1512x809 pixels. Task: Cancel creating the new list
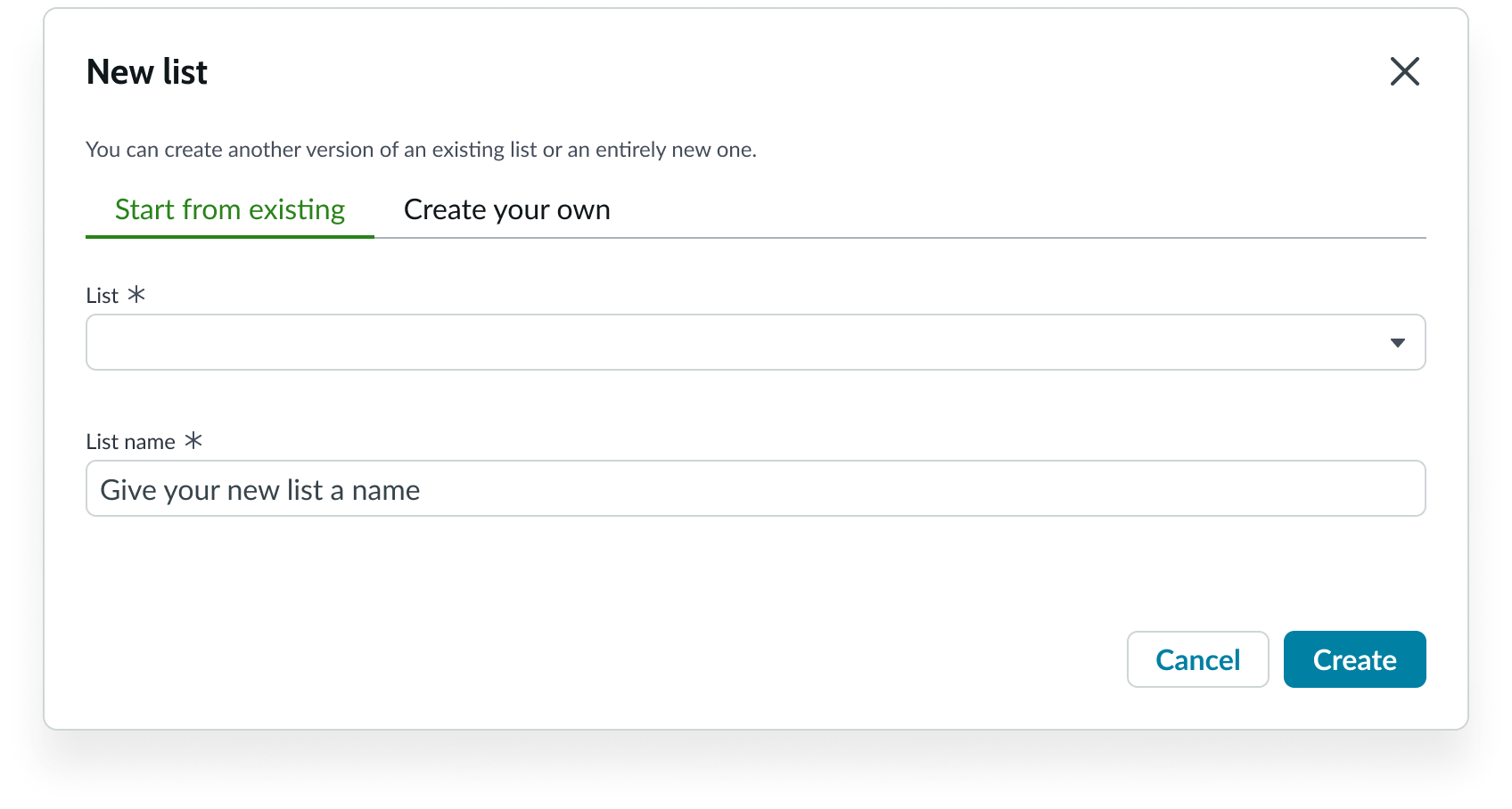(1197, 659)
